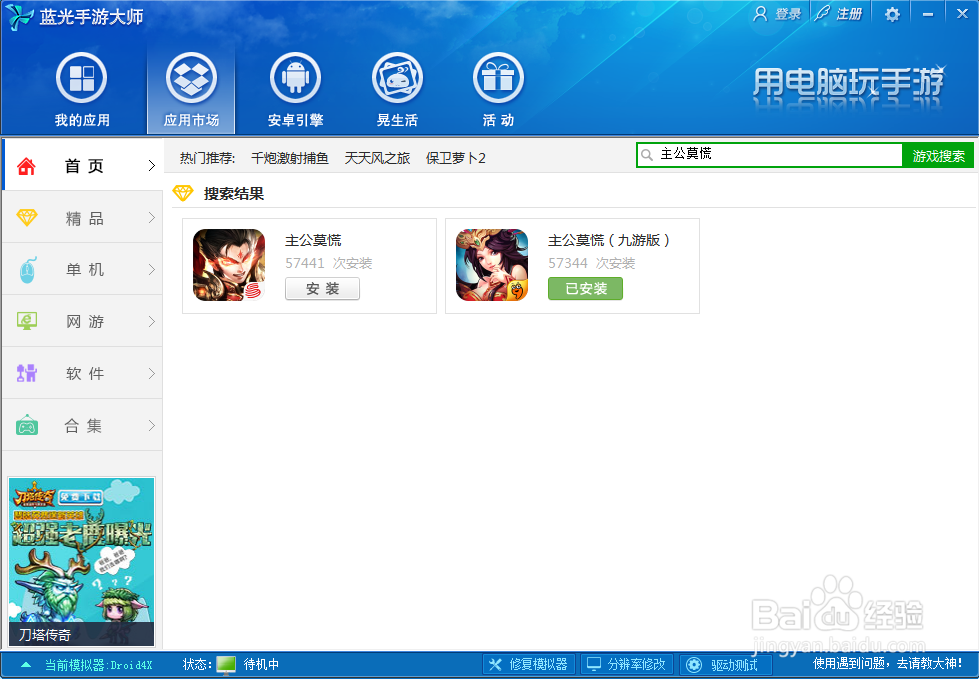This screenshot has height=679, width=979.
Task: Click the 登录 login link
Action: [x=777, y=14]
